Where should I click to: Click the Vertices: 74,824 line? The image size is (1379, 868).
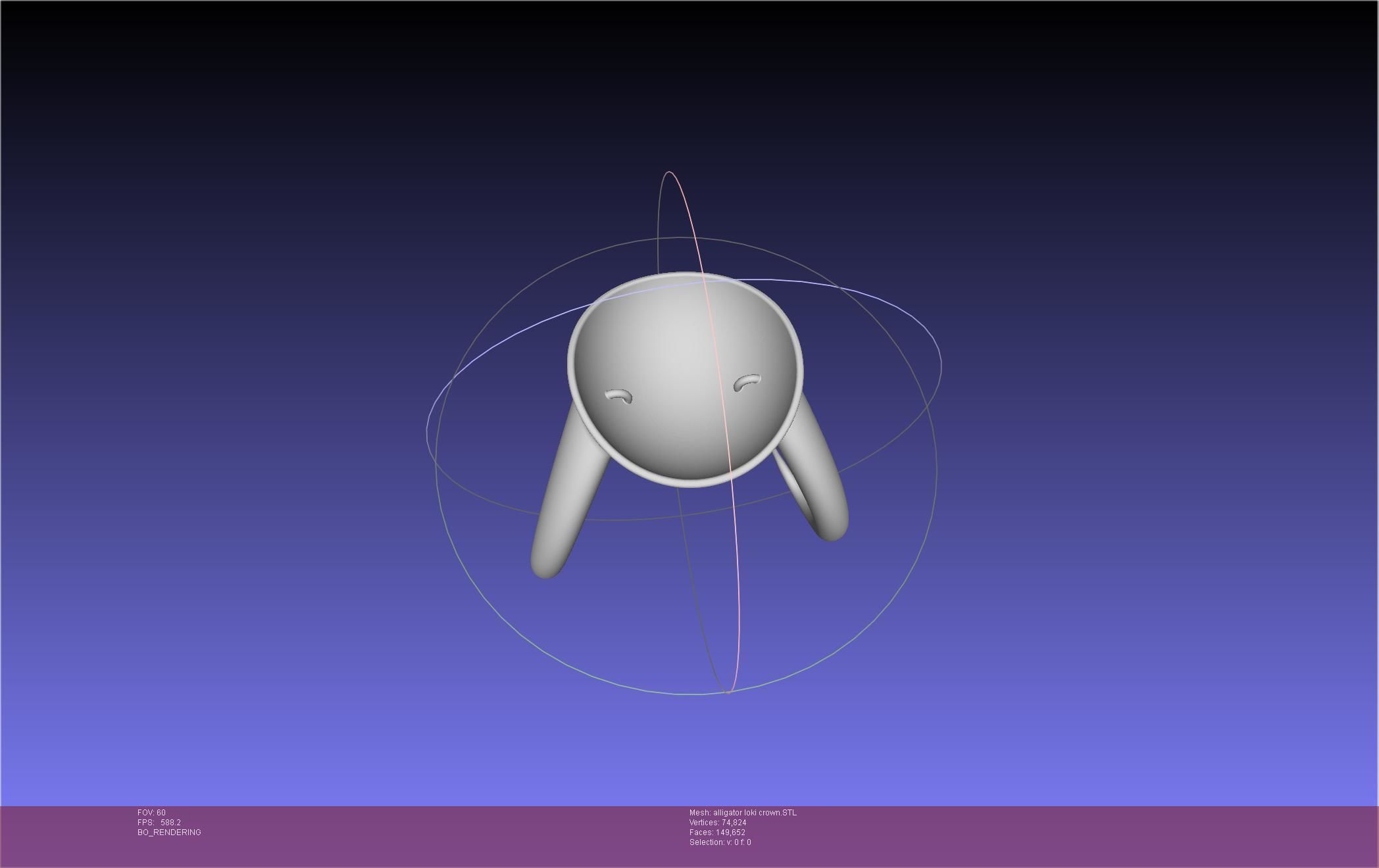pyautogui.click(x=717, y=823)
